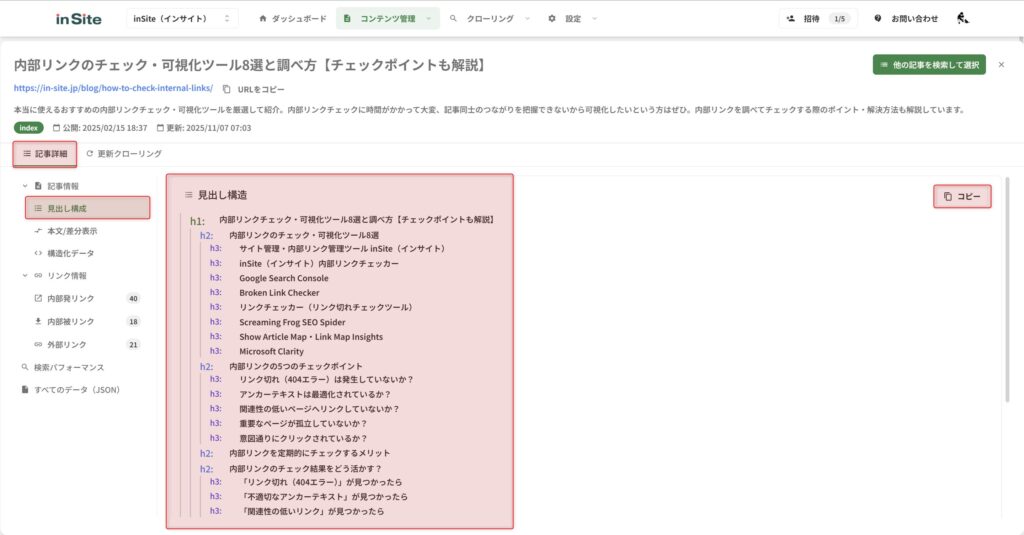Image resolution: width=1024 pixels, height=535 pixels.
Task: Click the コピー button for headings
Action: 962,197
